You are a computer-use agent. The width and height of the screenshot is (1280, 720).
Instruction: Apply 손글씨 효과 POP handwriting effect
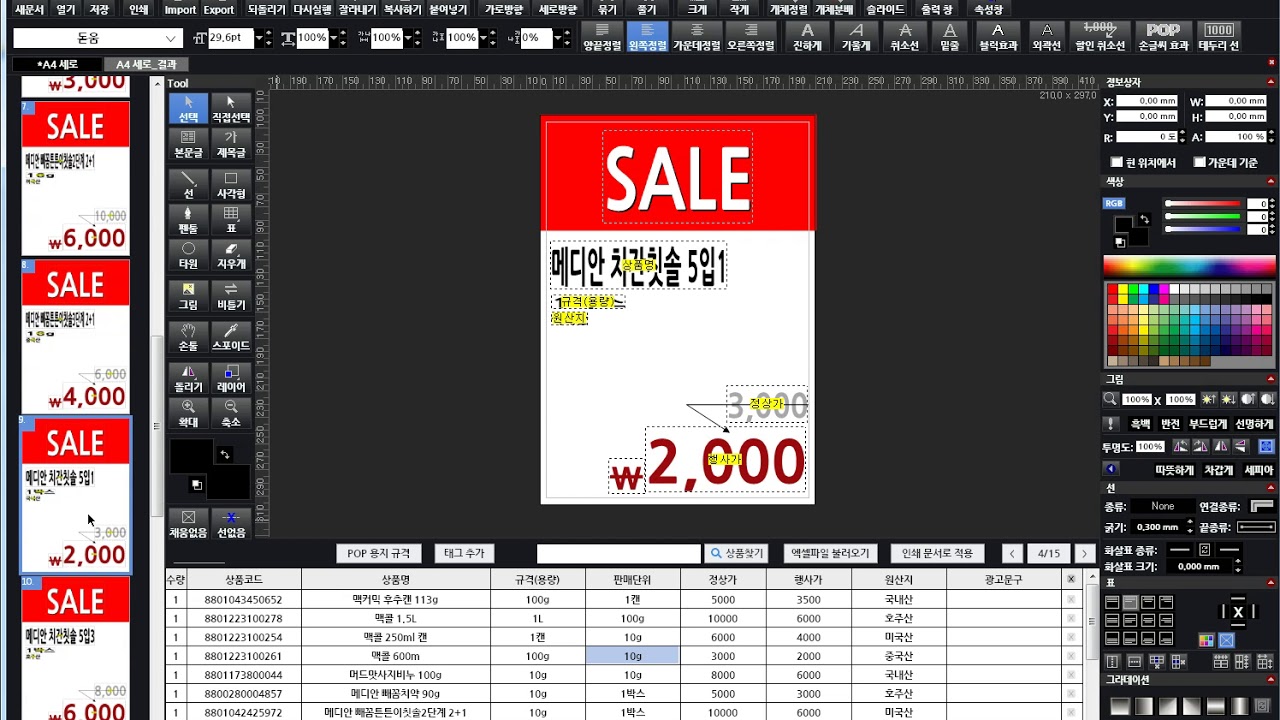(x=1164, y=38)
